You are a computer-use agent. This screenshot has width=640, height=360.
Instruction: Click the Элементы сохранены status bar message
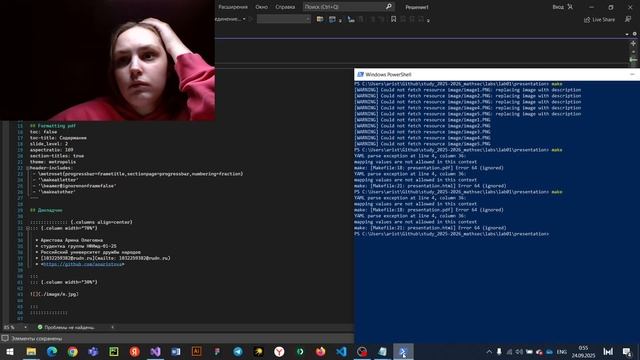coord(36,338)
